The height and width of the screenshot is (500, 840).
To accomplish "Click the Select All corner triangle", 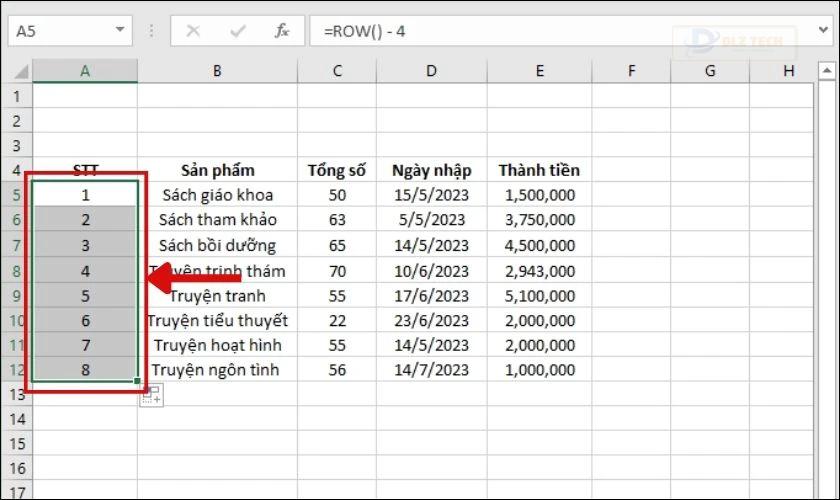I will [20, 71].
